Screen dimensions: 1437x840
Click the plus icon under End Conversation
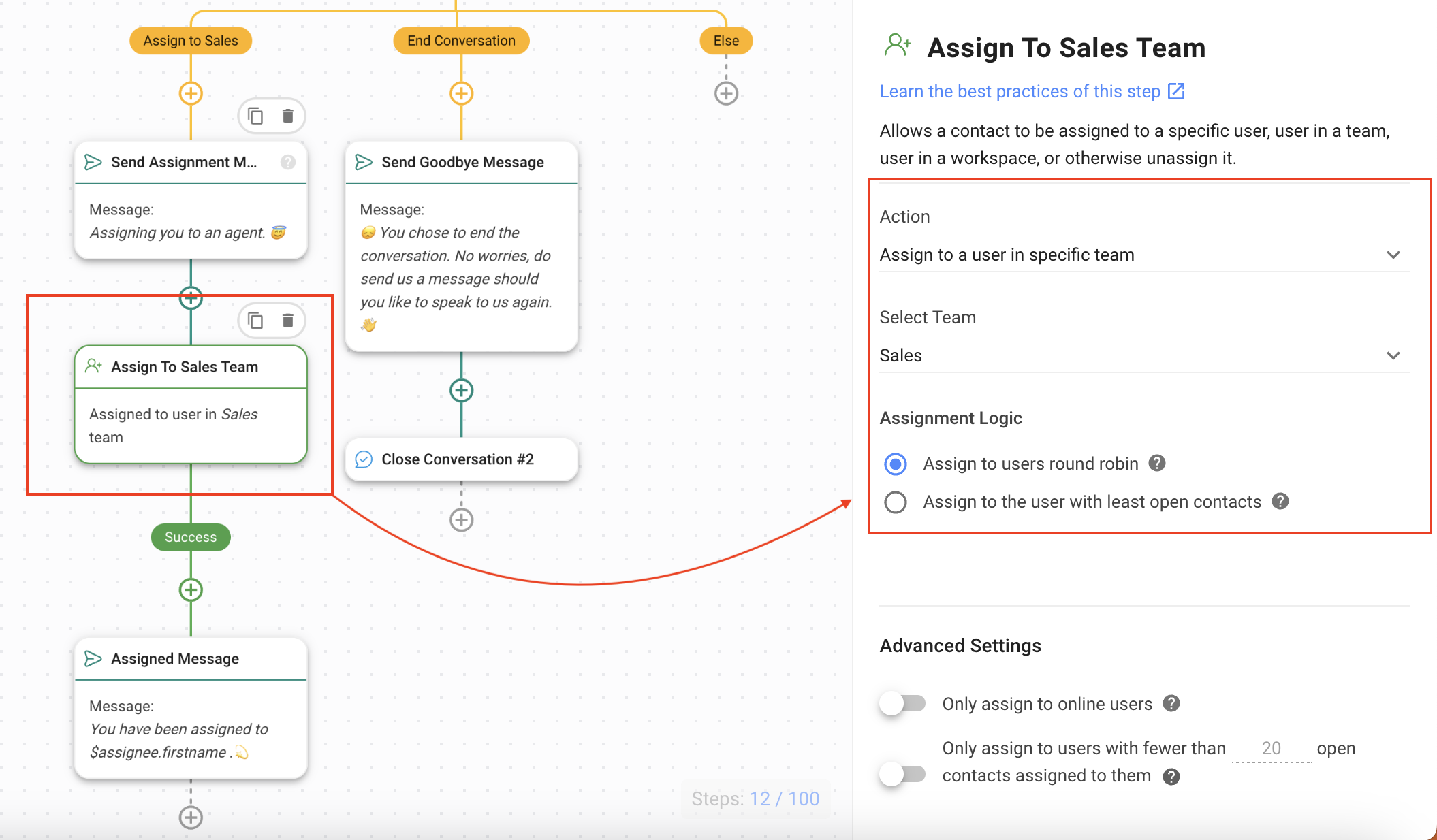(x=462, y=93)
